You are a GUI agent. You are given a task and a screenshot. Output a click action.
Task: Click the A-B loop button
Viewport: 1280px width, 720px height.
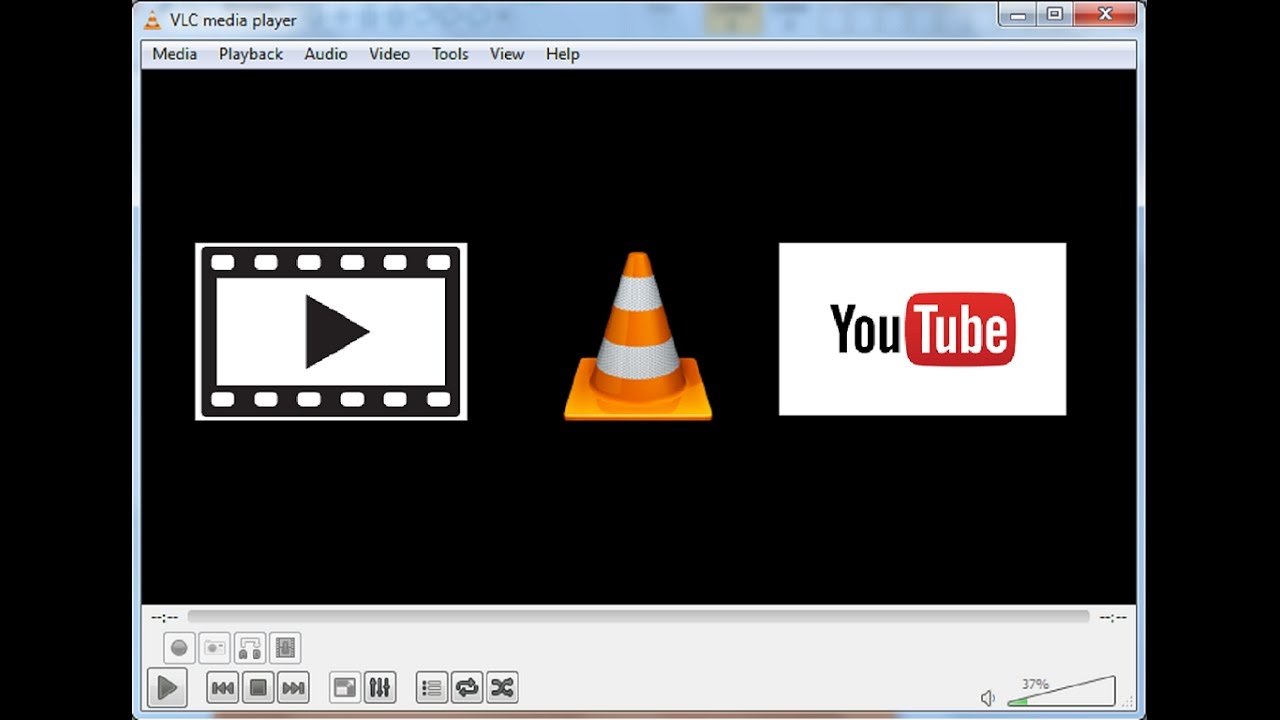250,648
